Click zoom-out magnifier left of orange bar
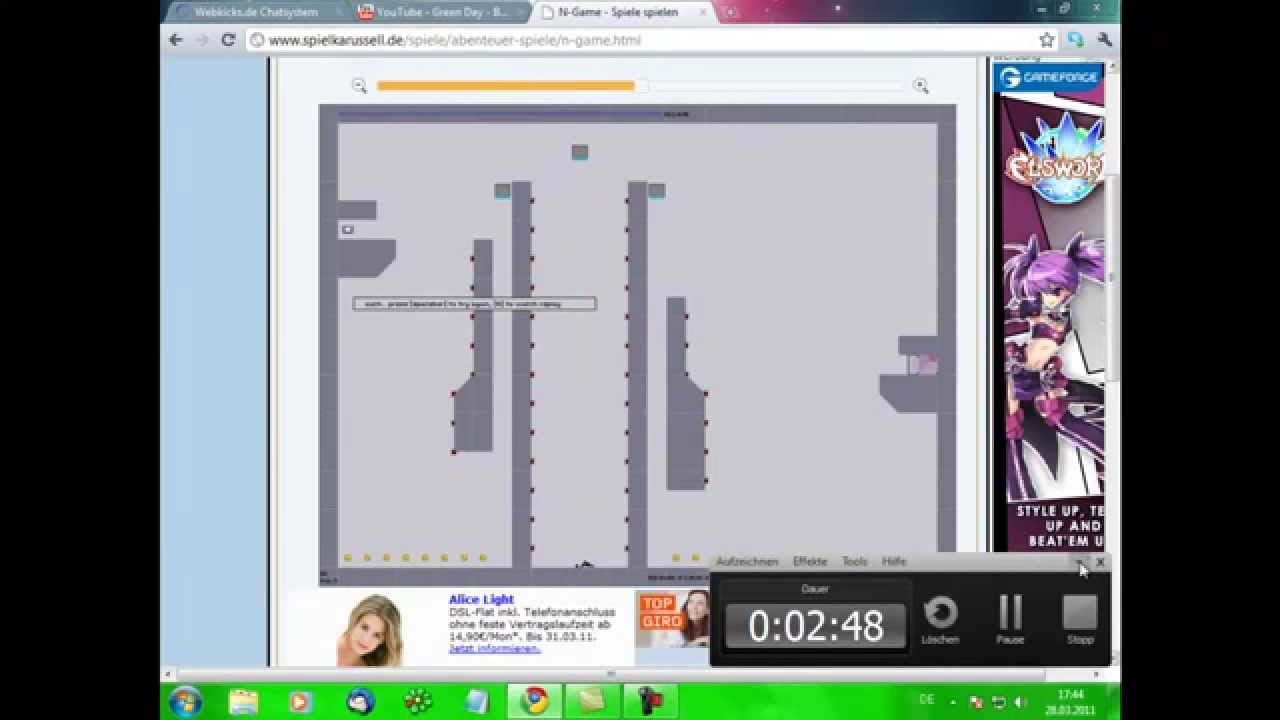 (x=359, y=86)
